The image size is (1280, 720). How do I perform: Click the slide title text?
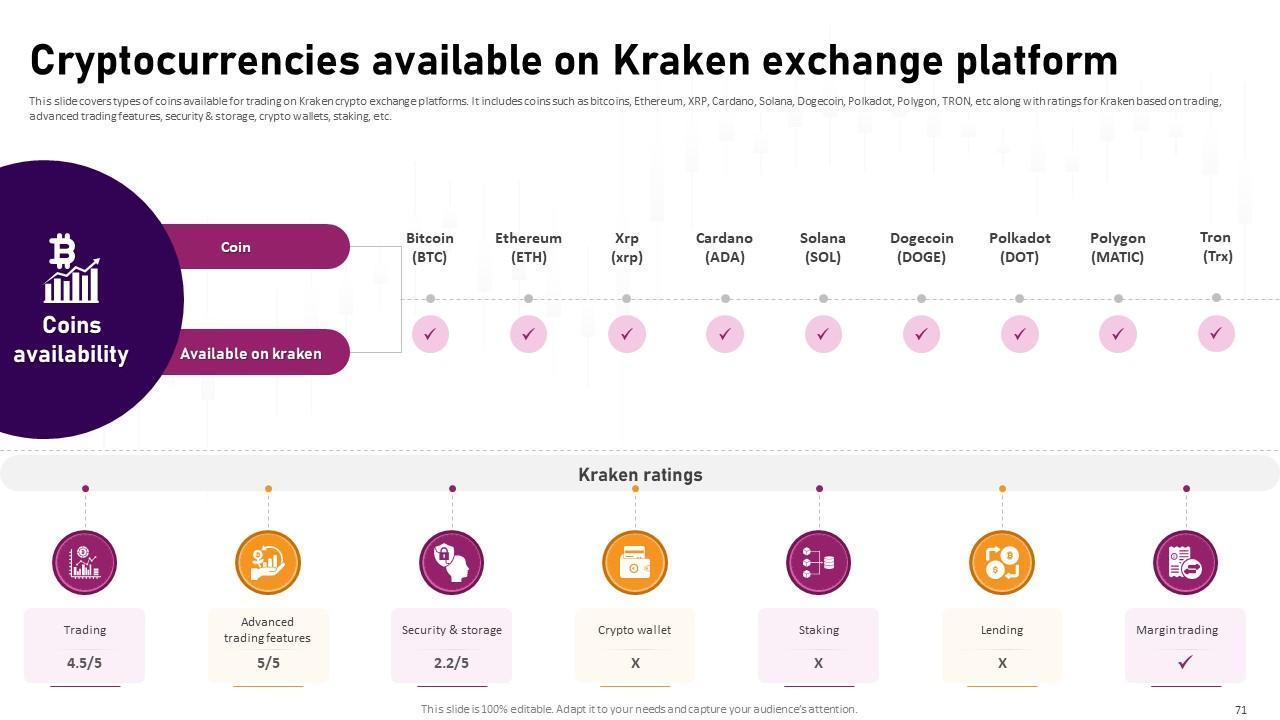pos(574,61)
